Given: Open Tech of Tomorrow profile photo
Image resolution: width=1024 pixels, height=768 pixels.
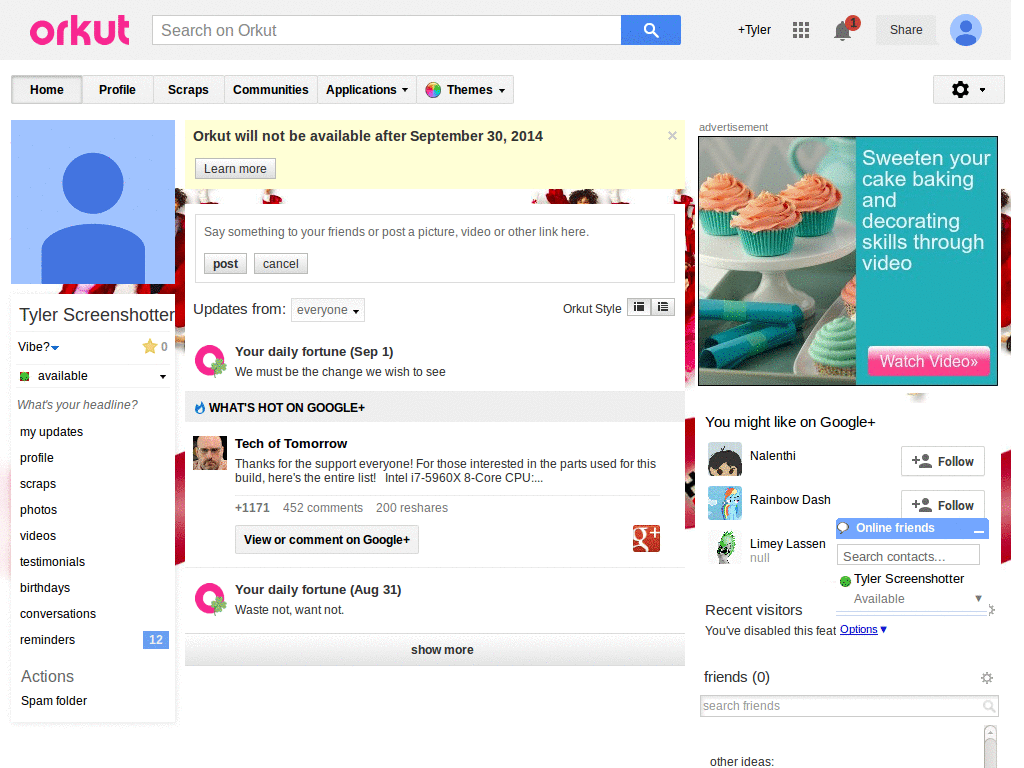Looking at the screenshot, I should point(210,453).
